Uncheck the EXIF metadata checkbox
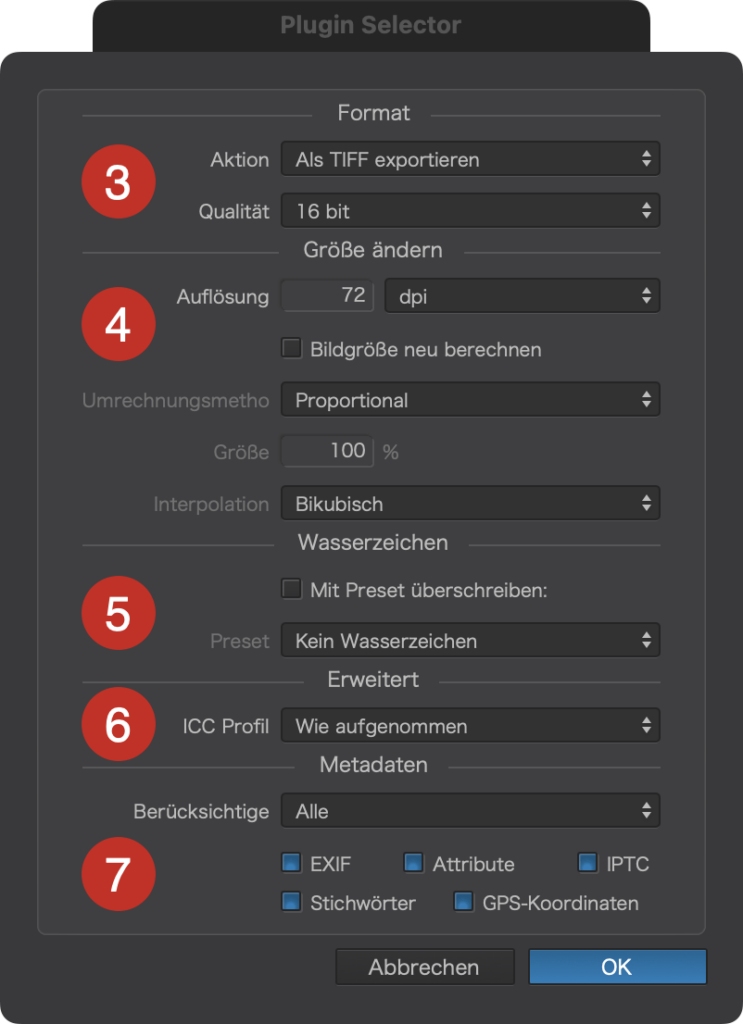Screen dimensions: 743x1024 click(x=291, y=863)
